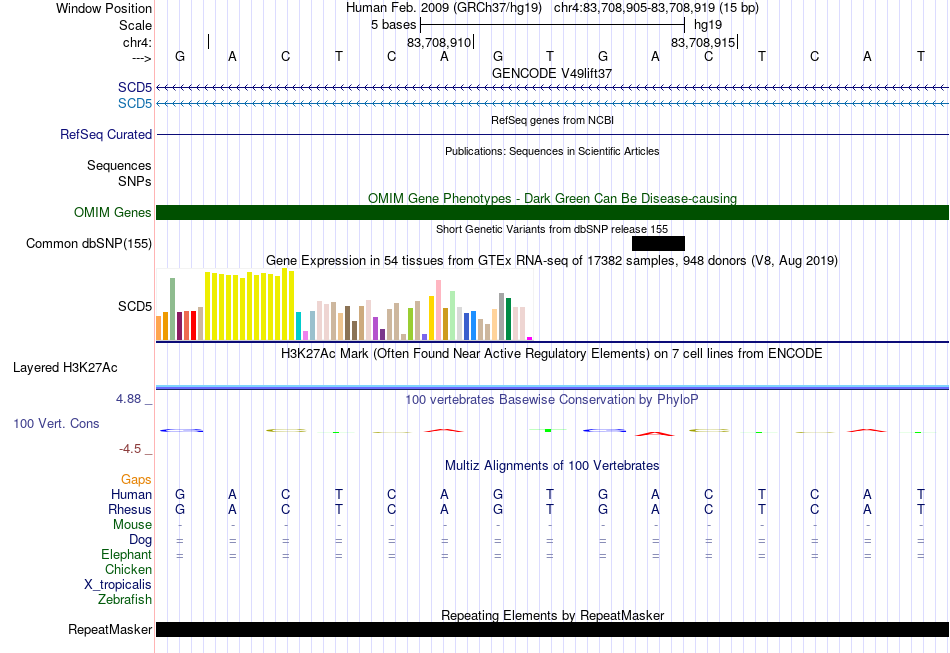Open the RefSeq Curated track label

point(105,134)
